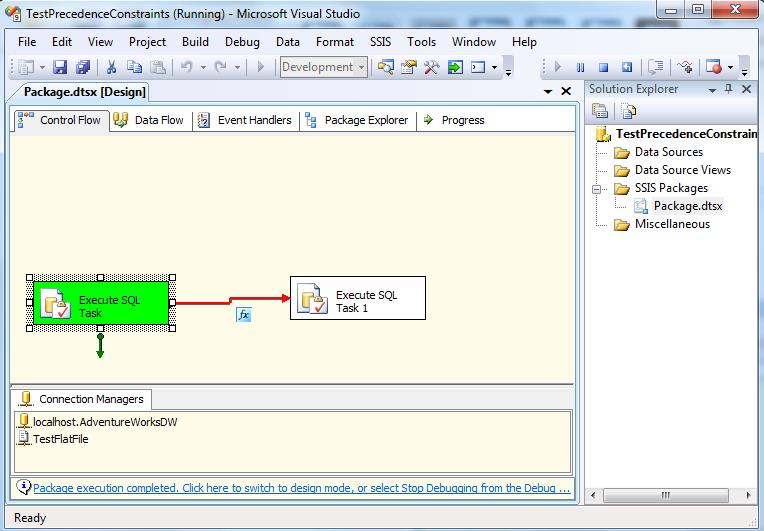Image resolution: width=764 pixels, height=531 pixels.
Task: Open the Development configuration dropdown
Action: tap(361, 68)
